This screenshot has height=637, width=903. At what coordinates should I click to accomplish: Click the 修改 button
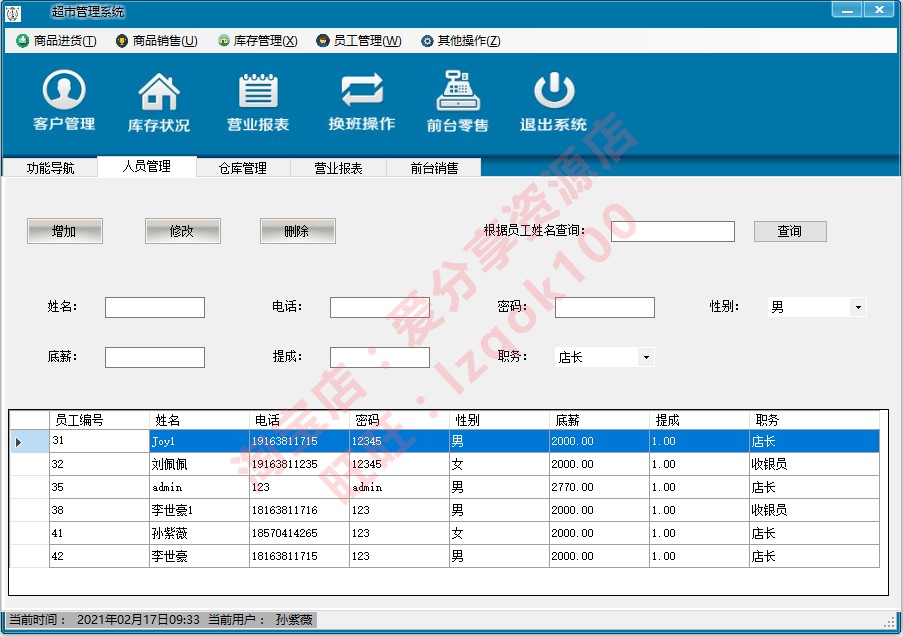(x=183, y=231)
